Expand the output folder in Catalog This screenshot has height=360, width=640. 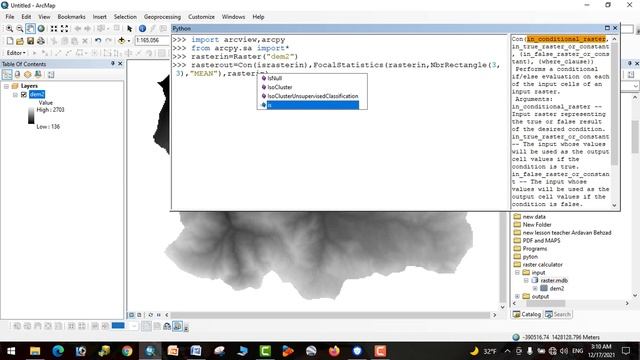(517, 296)
